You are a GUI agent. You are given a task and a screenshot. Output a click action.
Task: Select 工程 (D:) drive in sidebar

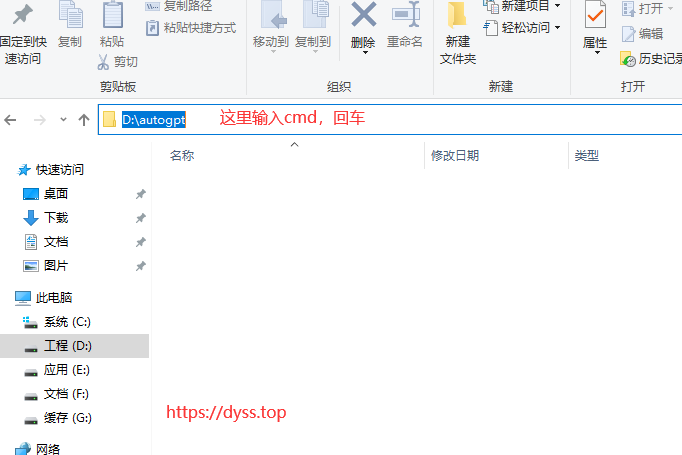(x=68, y=346)
